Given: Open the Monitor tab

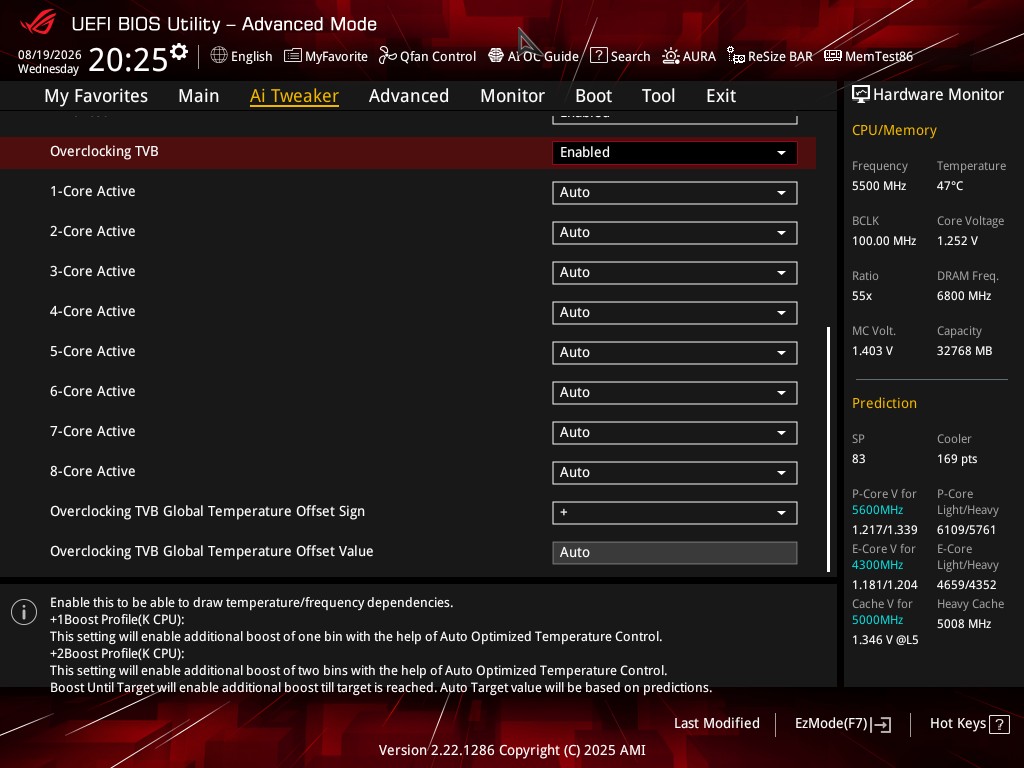Looking at the screenshot, I should click(x=513, y=96).
